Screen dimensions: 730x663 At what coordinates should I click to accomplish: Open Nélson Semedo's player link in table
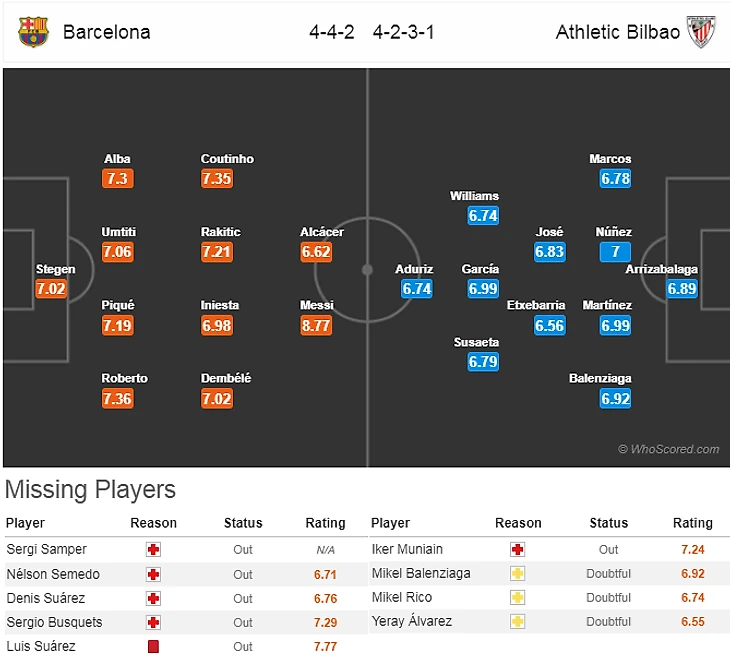pos(53,574)
